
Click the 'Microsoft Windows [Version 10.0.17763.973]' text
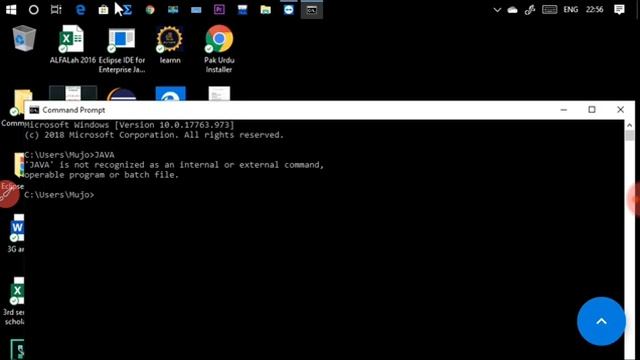pyautogui.click(x=129, y=125)
